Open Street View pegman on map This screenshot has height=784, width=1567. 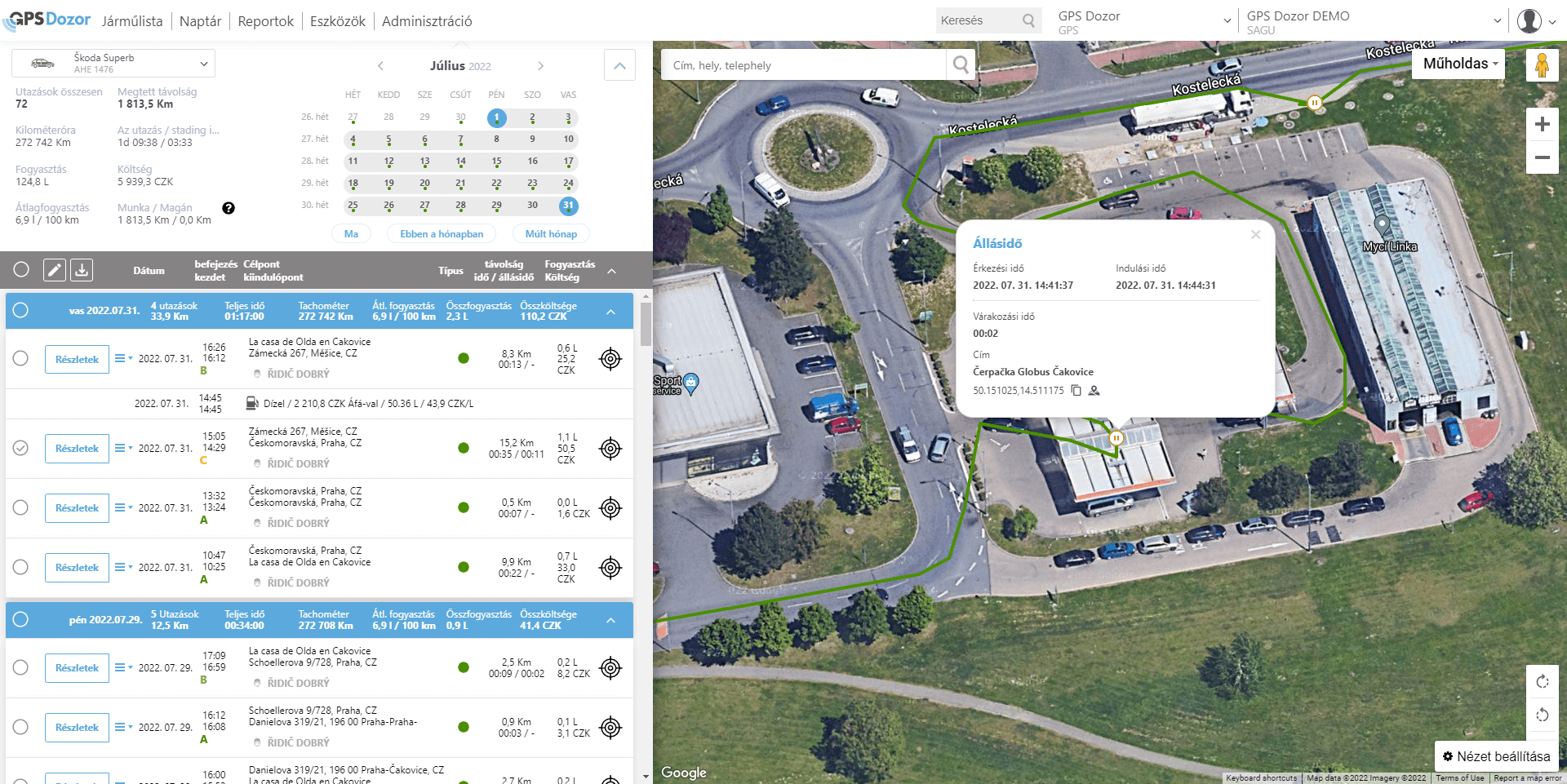(x=1542, y=64)
